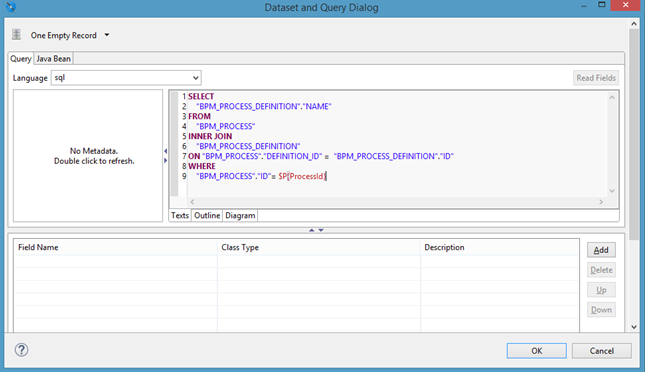Click the query editor down scroll arrow

pyautogui.click(x=612, y=191)
